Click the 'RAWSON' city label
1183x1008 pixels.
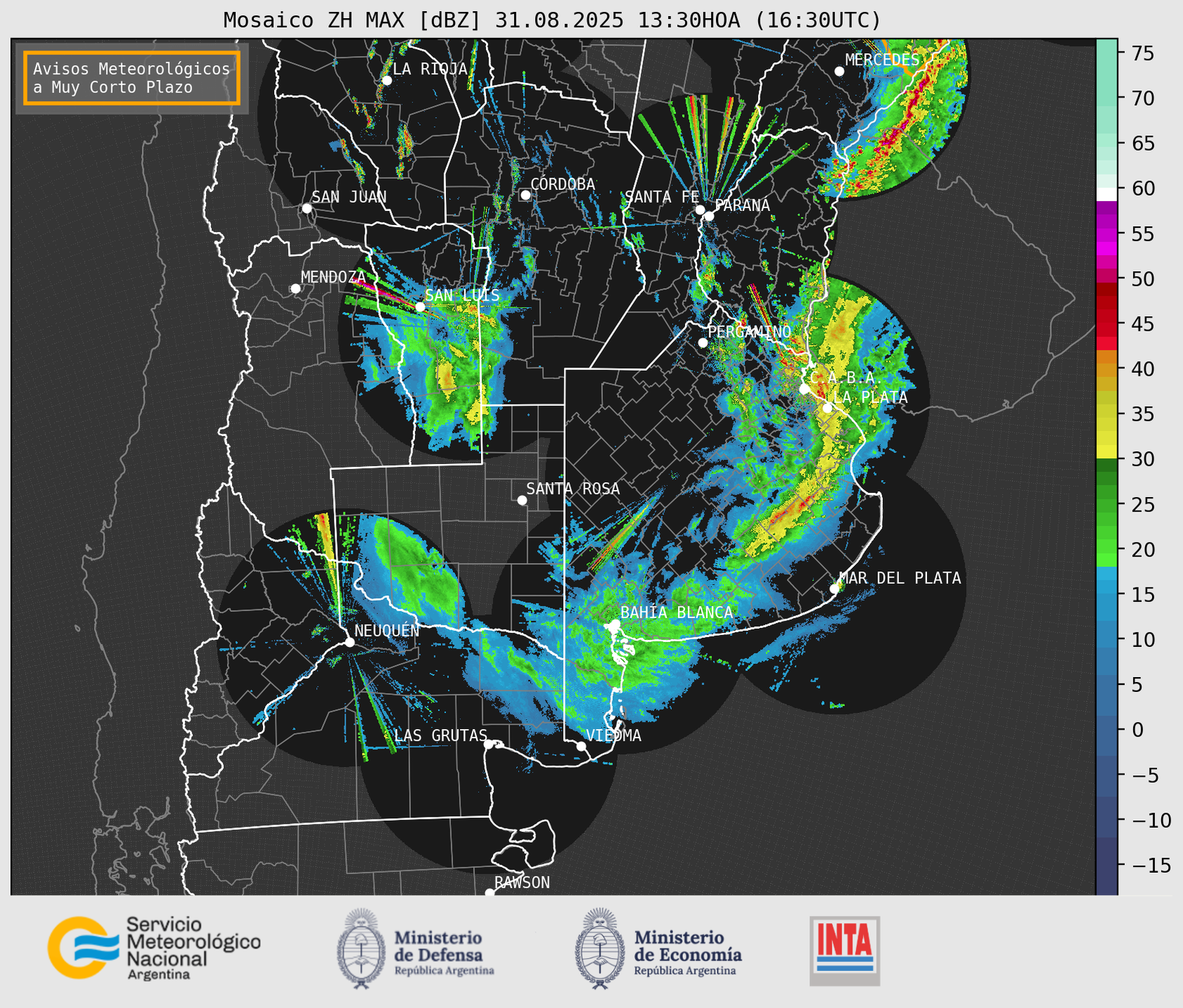coord(522,883)
